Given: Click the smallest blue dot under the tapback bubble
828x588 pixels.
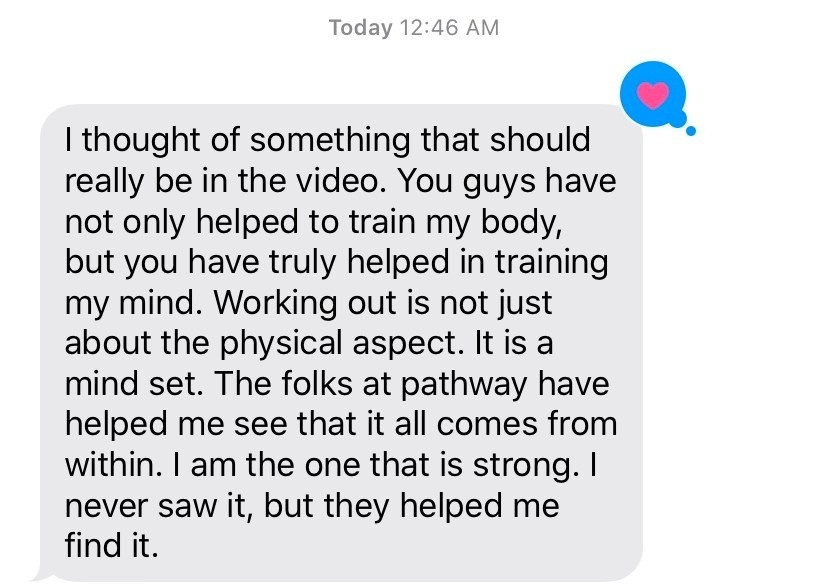Looking at the screenshot, I should 691,131.
